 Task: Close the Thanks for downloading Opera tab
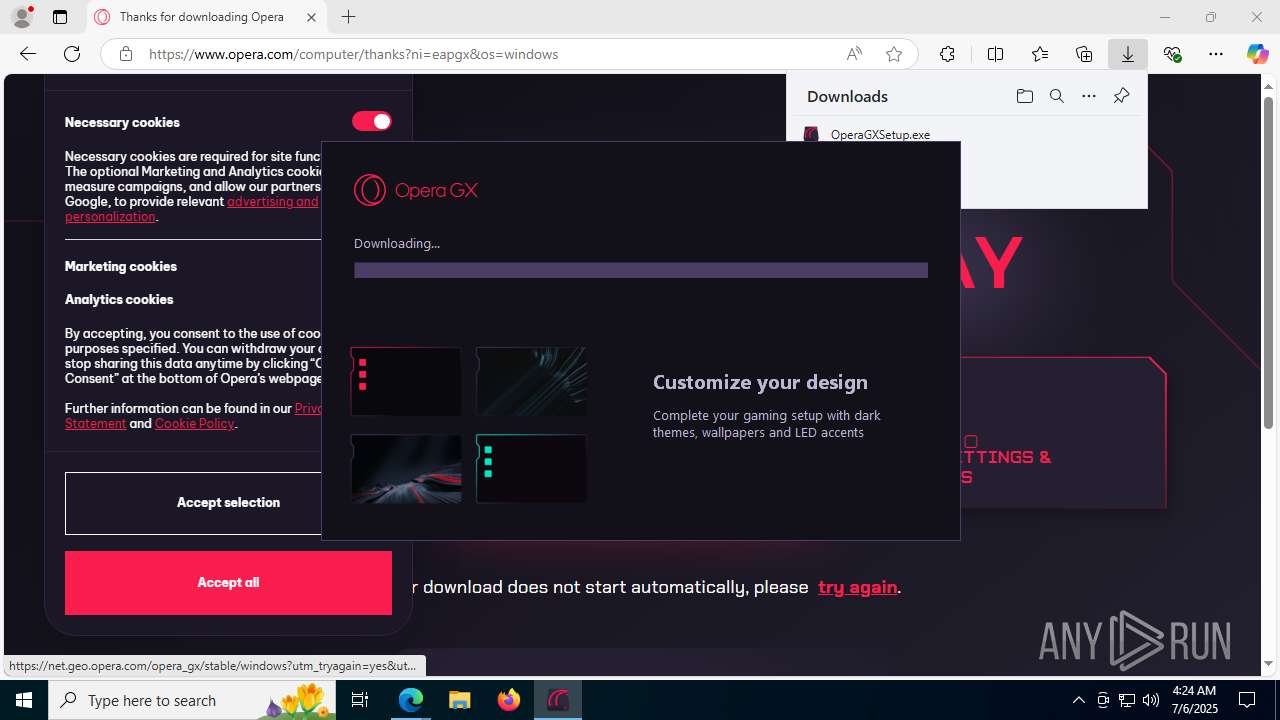311,17
